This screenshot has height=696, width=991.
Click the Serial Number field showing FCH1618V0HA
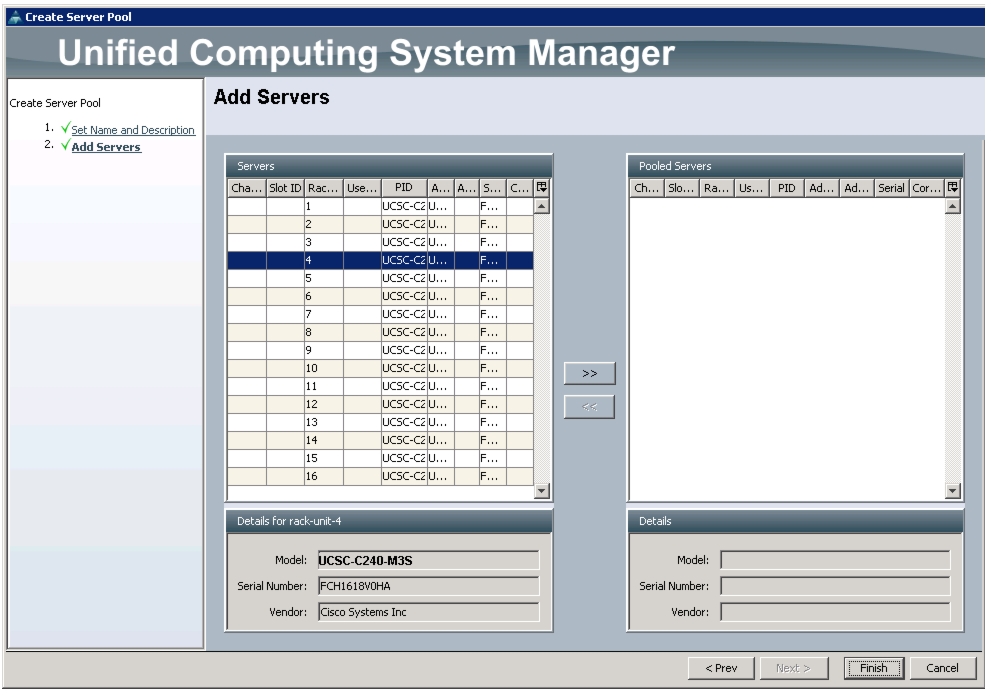[x=429, y=586]
